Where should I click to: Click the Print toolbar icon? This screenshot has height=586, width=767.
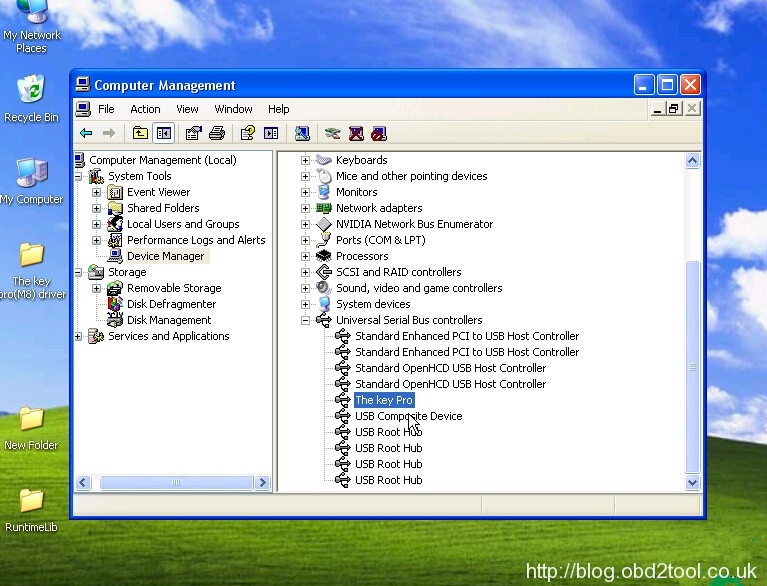216,133
